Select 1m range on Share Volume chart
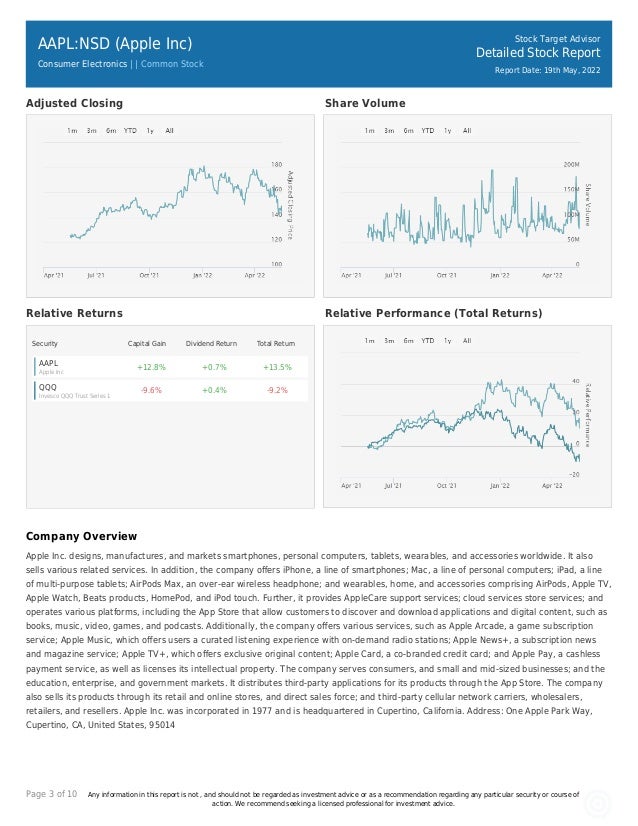Image resolution: width=638 pixels, height=826 pixels. coord(369,131)
